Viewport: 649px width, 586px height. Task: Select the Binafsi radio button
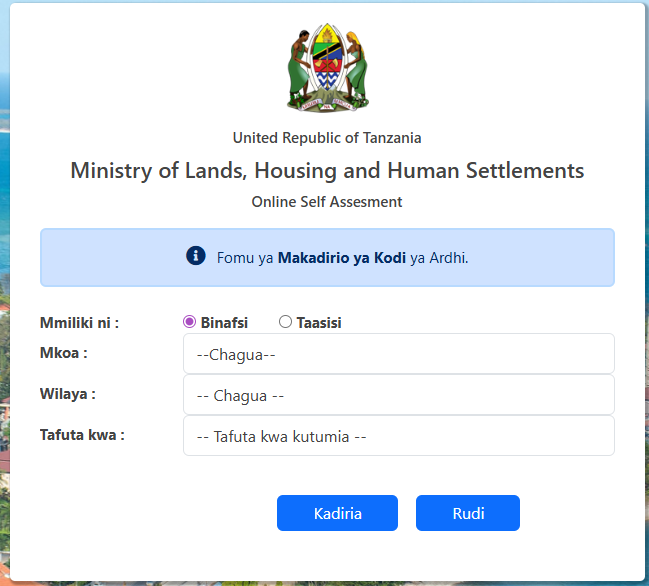(190, 322)
